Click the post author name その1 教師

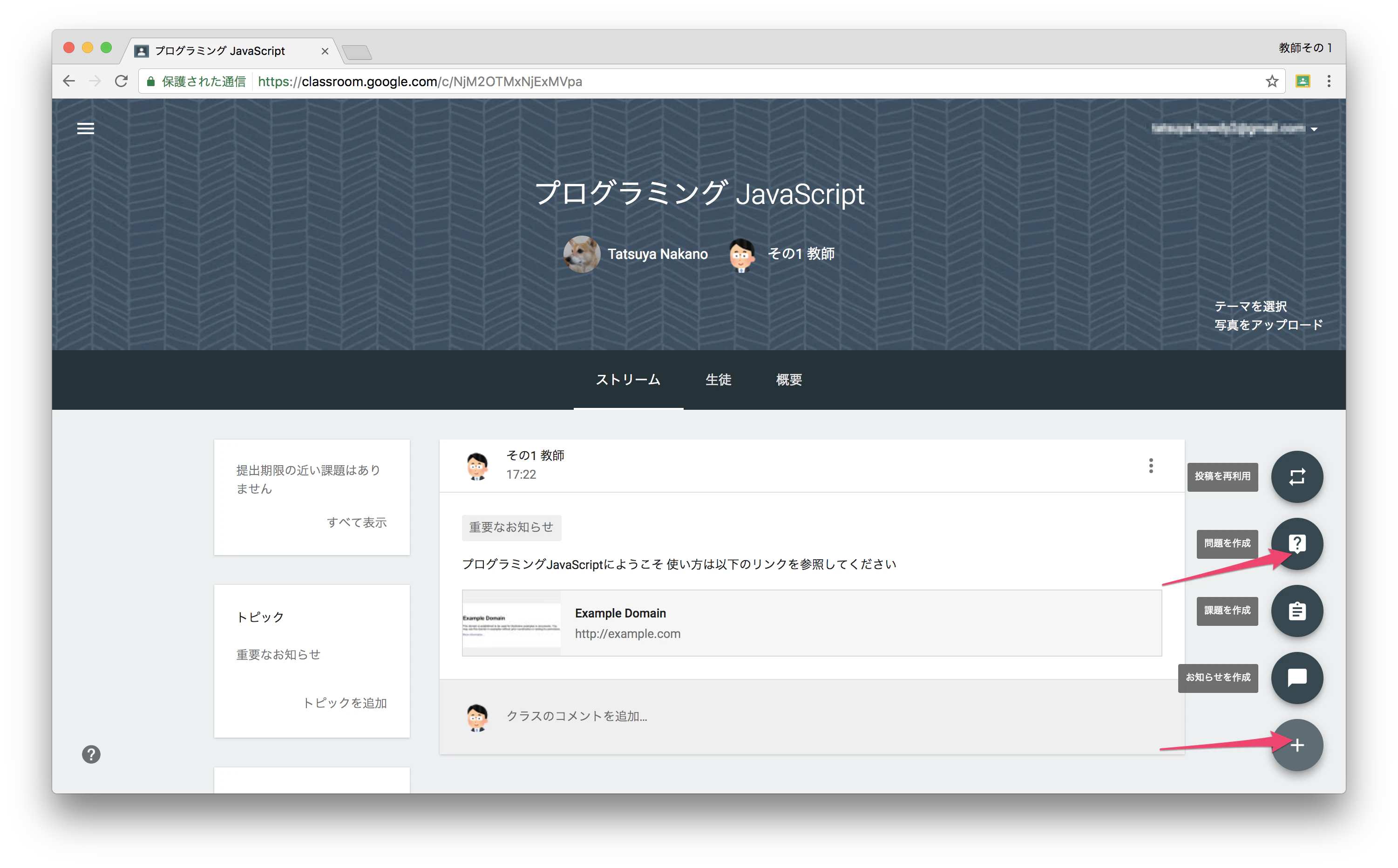[x=535, y=455]
